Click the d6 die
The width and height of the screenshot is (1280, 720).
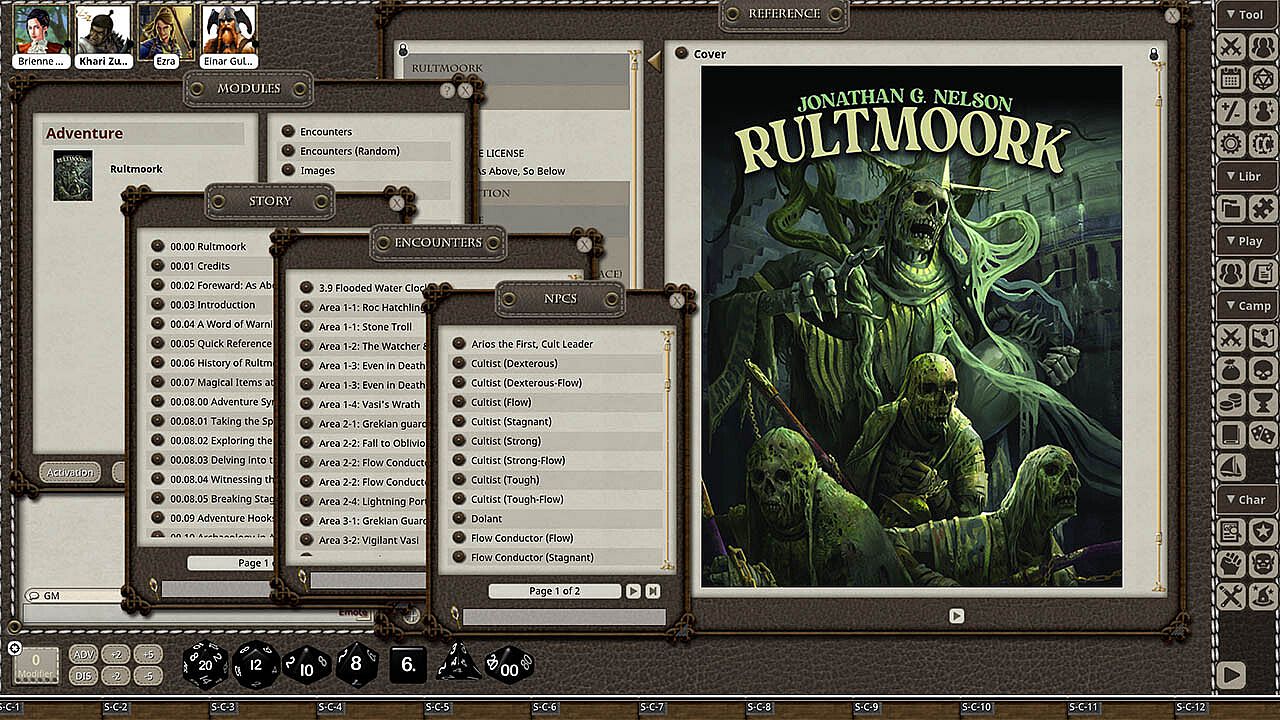(x=407, y=664)
